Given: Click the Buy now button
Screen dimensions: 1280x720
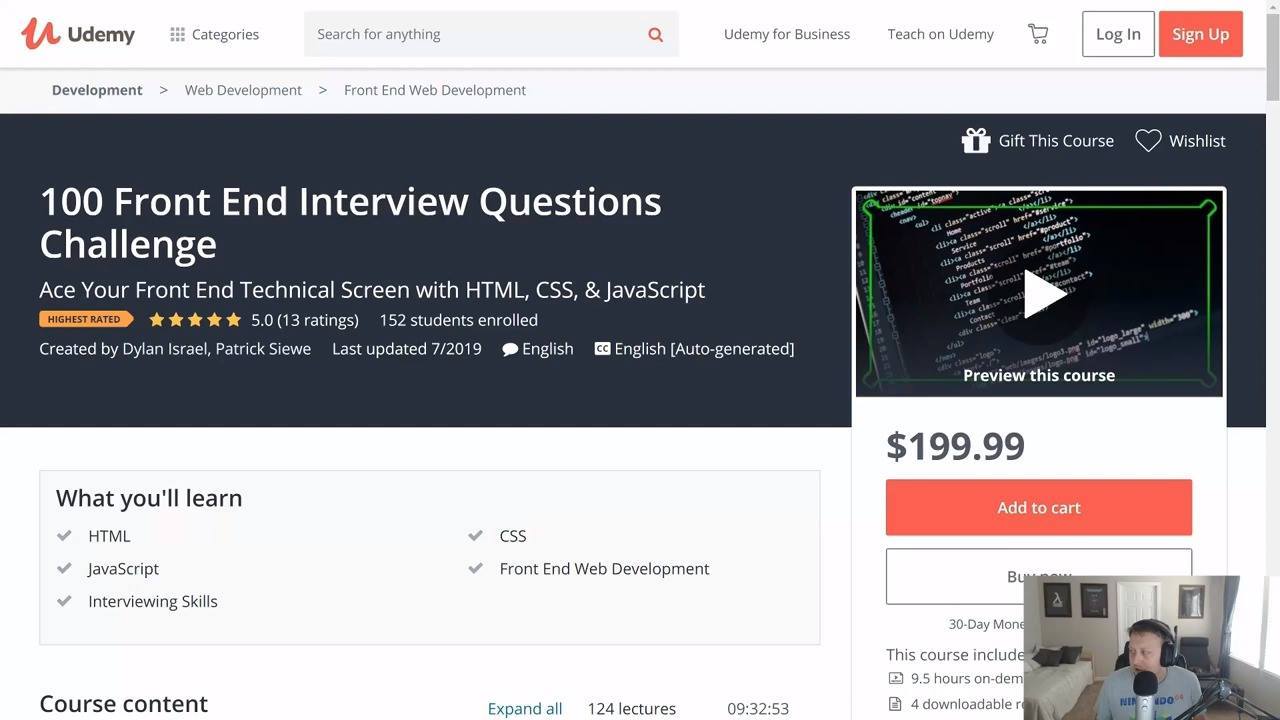Looking at the screenshot, I should [x=1039, y=576].
